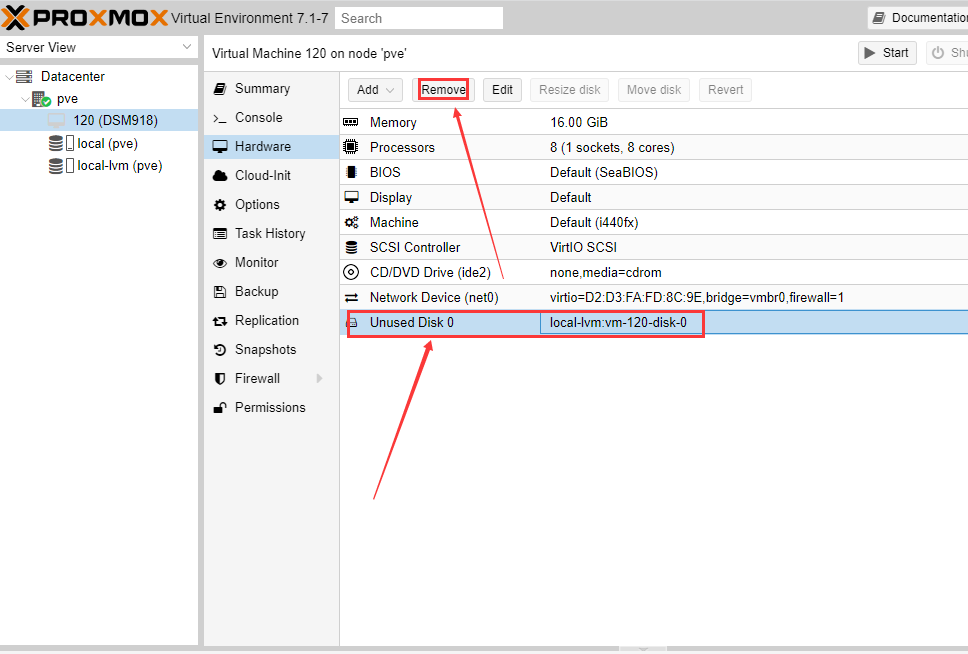
Task: Click the Monitor eye icon
Action: [220, 263]
